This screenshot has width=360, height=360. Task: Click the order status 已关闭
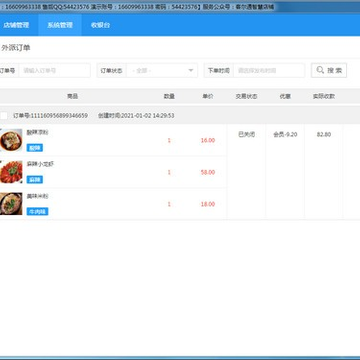coord(247,135)
